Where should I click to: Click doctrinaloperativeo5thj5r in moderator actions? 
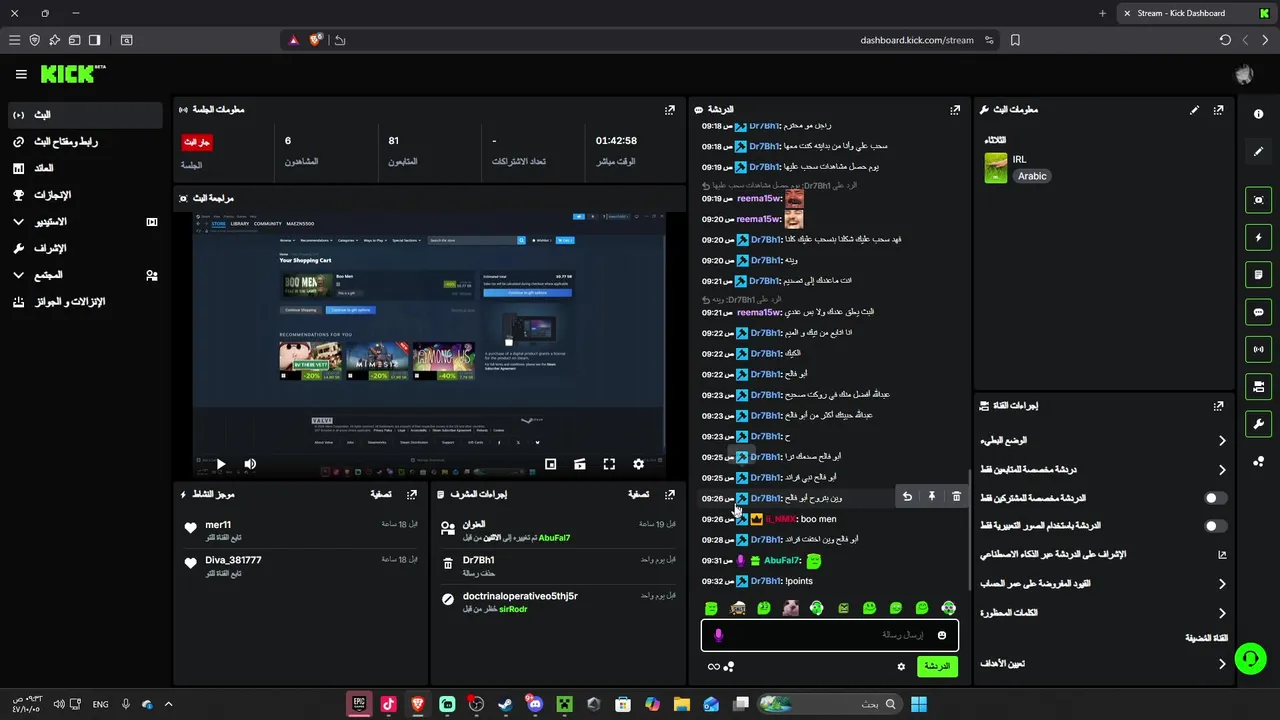point(520,596)
